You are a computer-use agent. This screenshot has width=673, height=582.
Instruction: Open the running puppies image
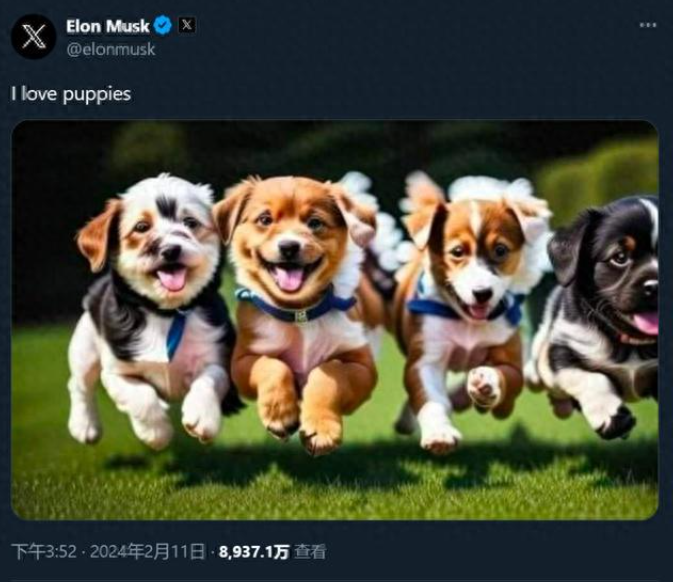pyautogui.click(x=335, y=320)
